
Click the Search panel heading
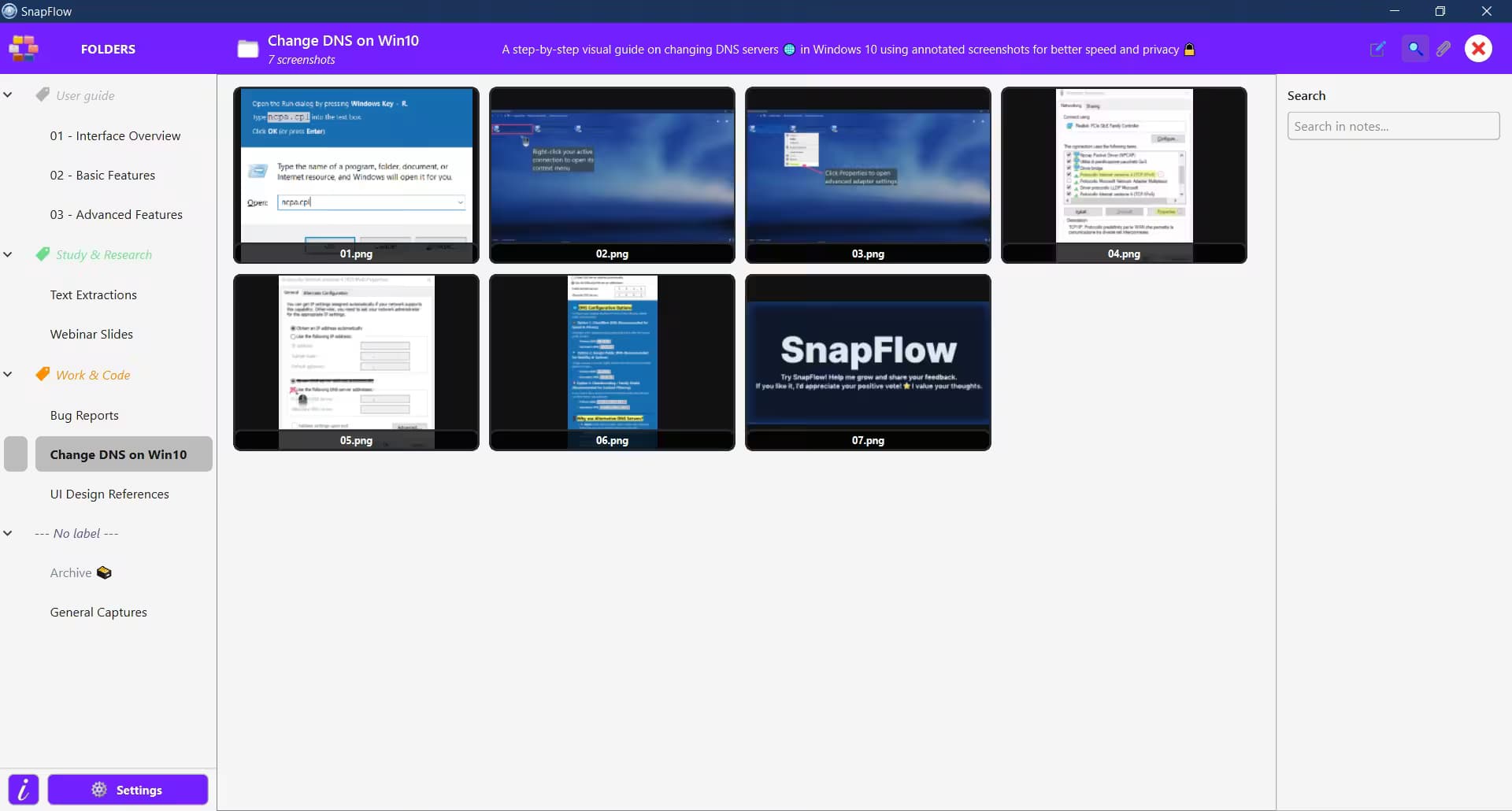click(x=1306, y=95)
